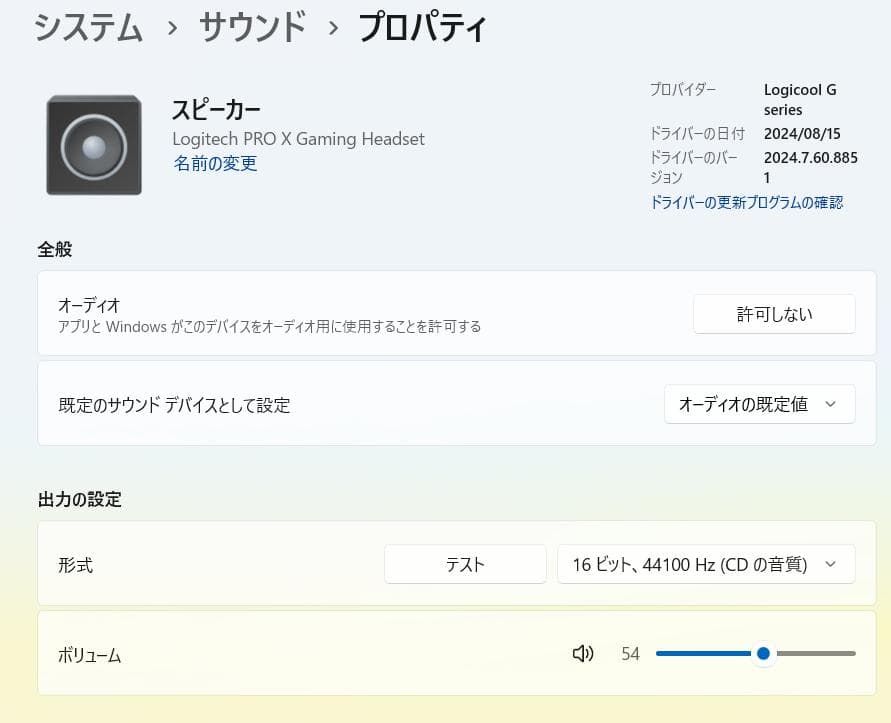Click the 既定のサウンド デバイスとして設定 label
The height and width of the screenshot is (723, 891).
(x=174, y=405)
